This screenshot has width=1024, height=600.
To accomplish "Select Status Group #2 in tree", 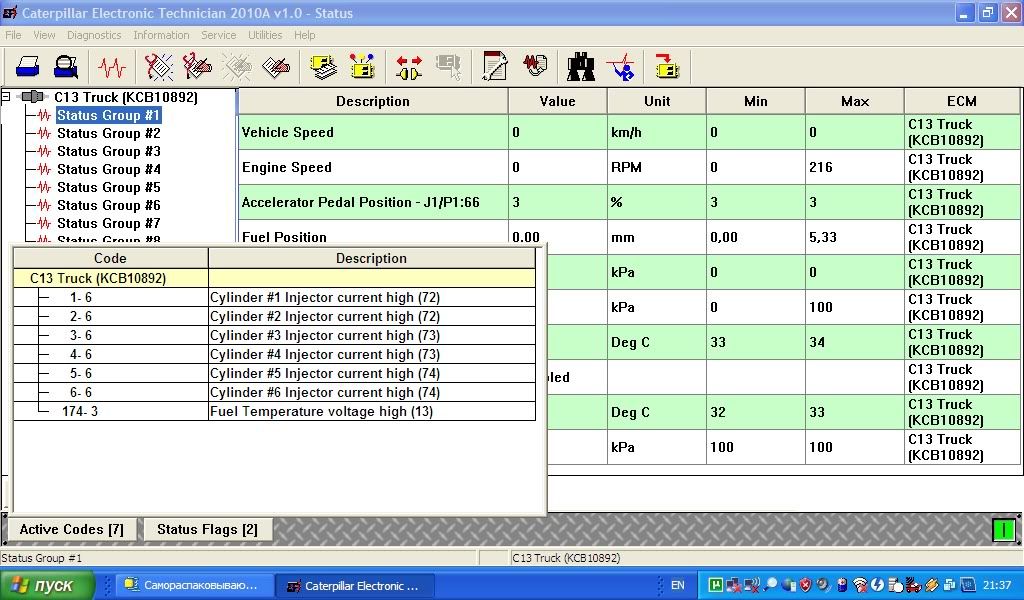I will click(x=108, y=133).
